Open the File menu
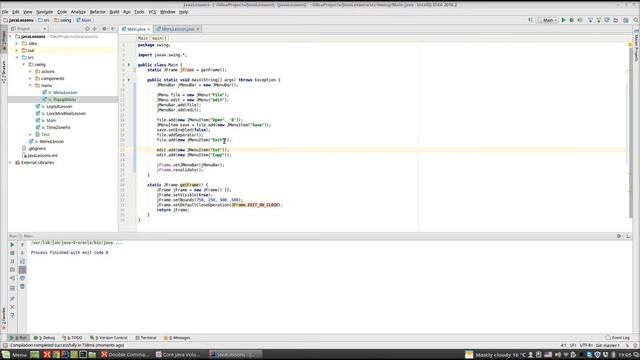Image resolution: width=640 pixels, height=360 pixels. pyautogui.click(x=5, y=12)
